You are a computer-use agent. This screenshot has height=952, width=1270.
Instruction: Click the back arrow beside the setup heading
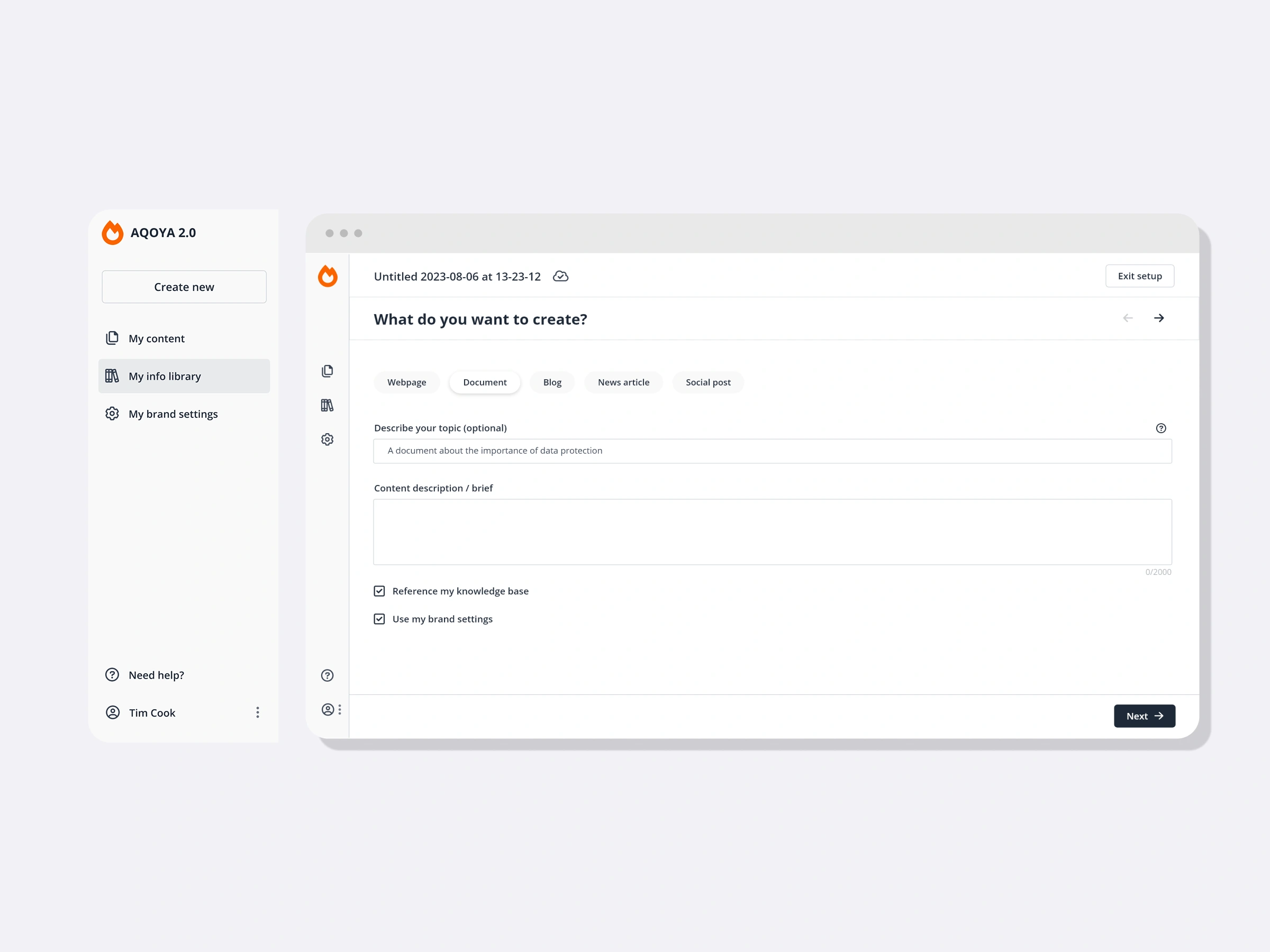[1128, 318]
